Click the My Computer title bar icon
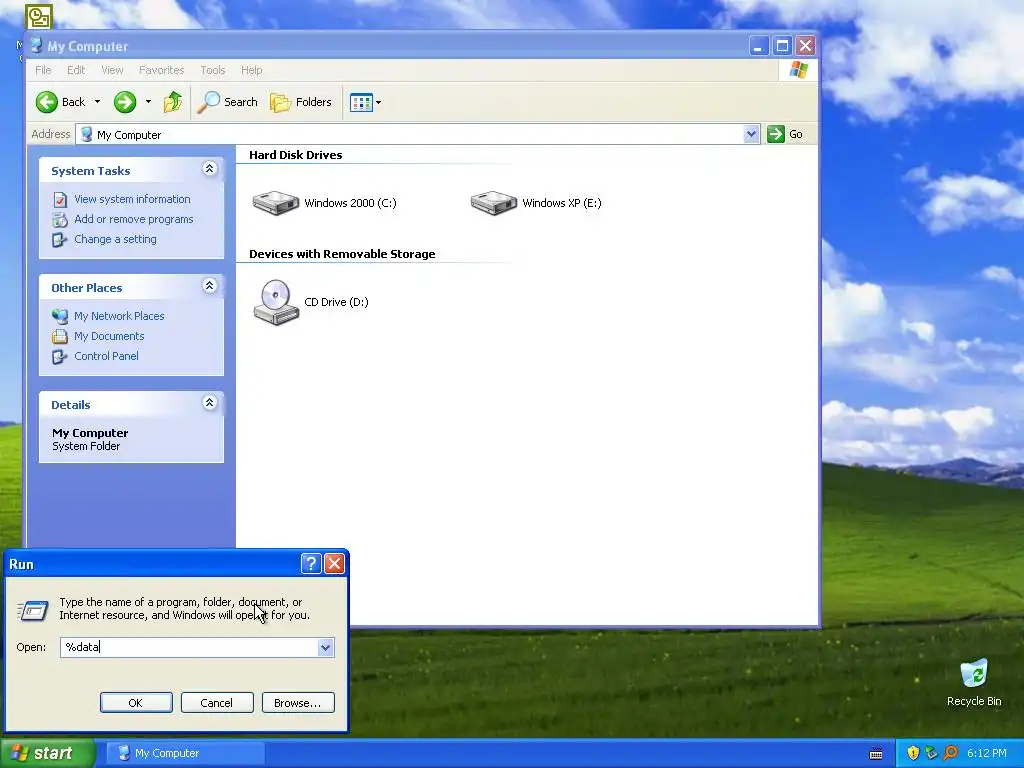 click(x=37, y=46)
